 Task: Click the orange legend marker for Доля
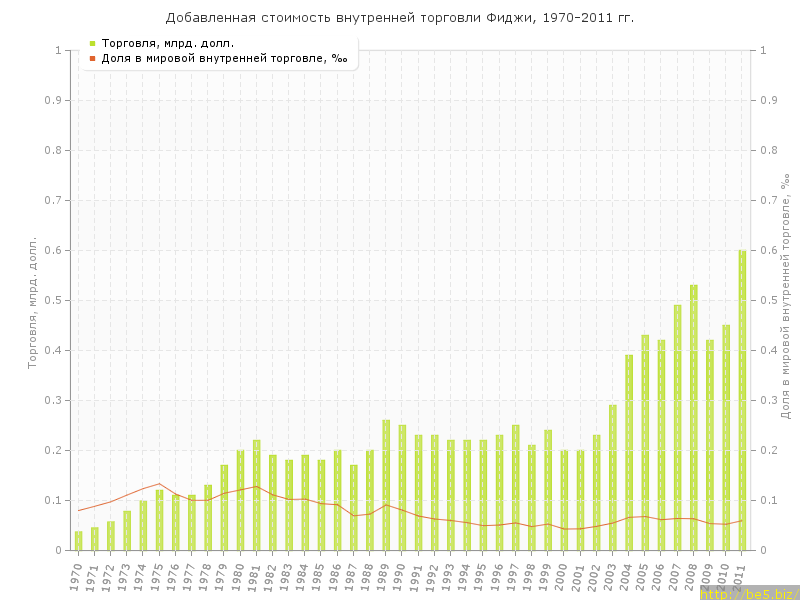click(93, 58)
